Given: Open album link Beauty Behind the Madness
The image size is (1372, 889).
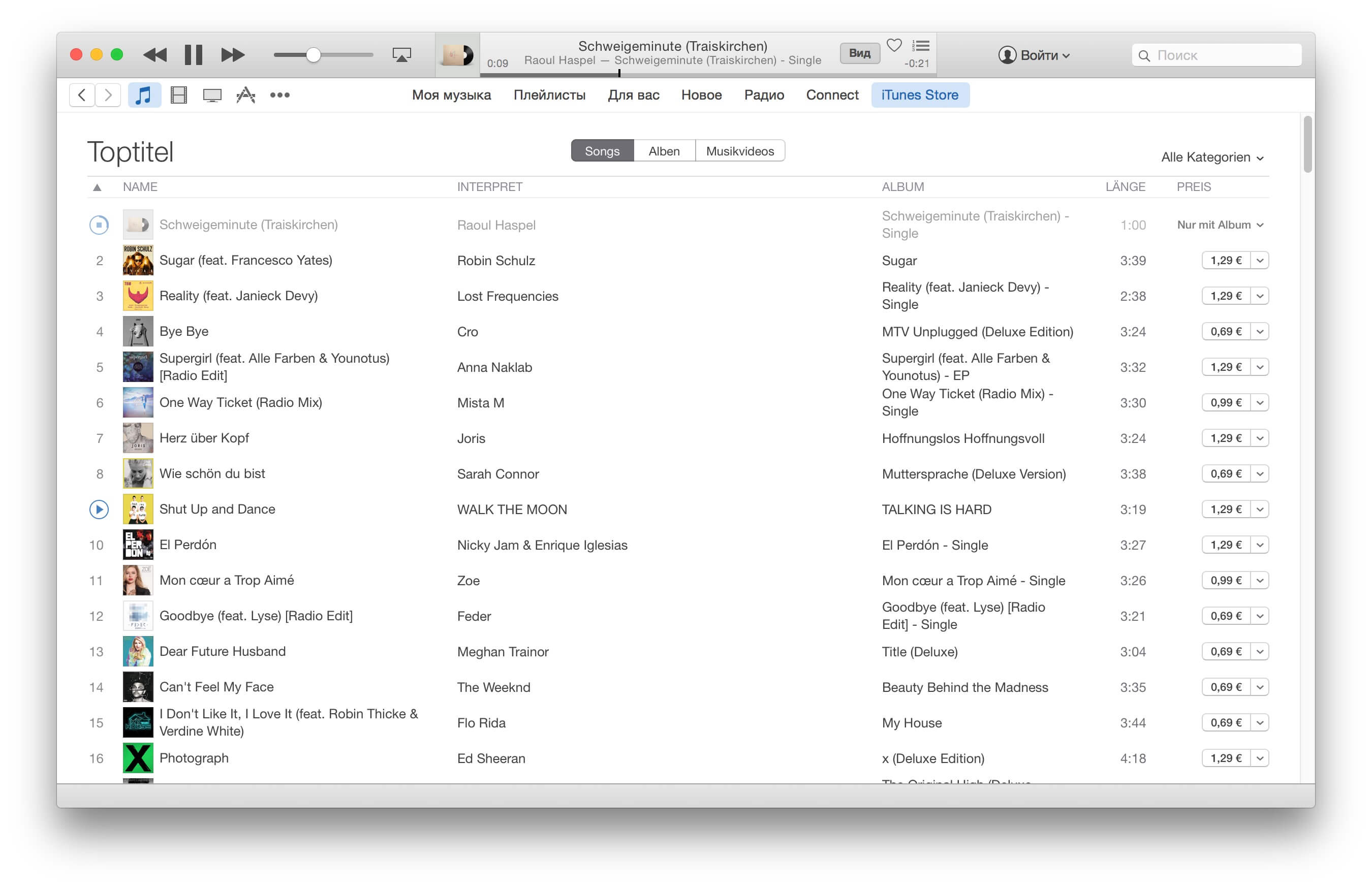Looking at the screenshot, I should tap(964, 687).
